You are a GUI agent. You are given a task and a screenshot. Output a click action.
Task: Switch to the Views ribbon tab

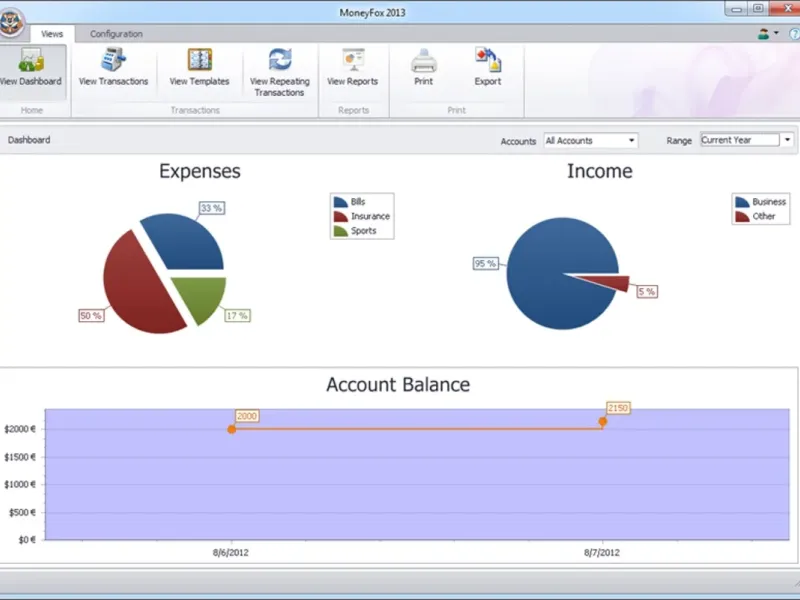tap(52, 34)
